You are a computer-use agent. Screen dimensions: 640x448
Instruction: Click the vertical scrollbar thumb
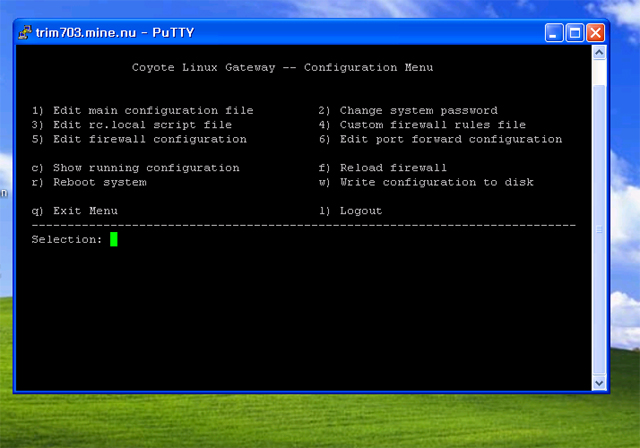pos(599,229)
